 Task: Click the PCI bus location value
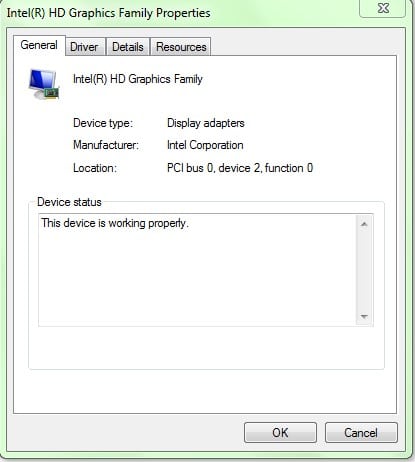[x=240, y=168]
